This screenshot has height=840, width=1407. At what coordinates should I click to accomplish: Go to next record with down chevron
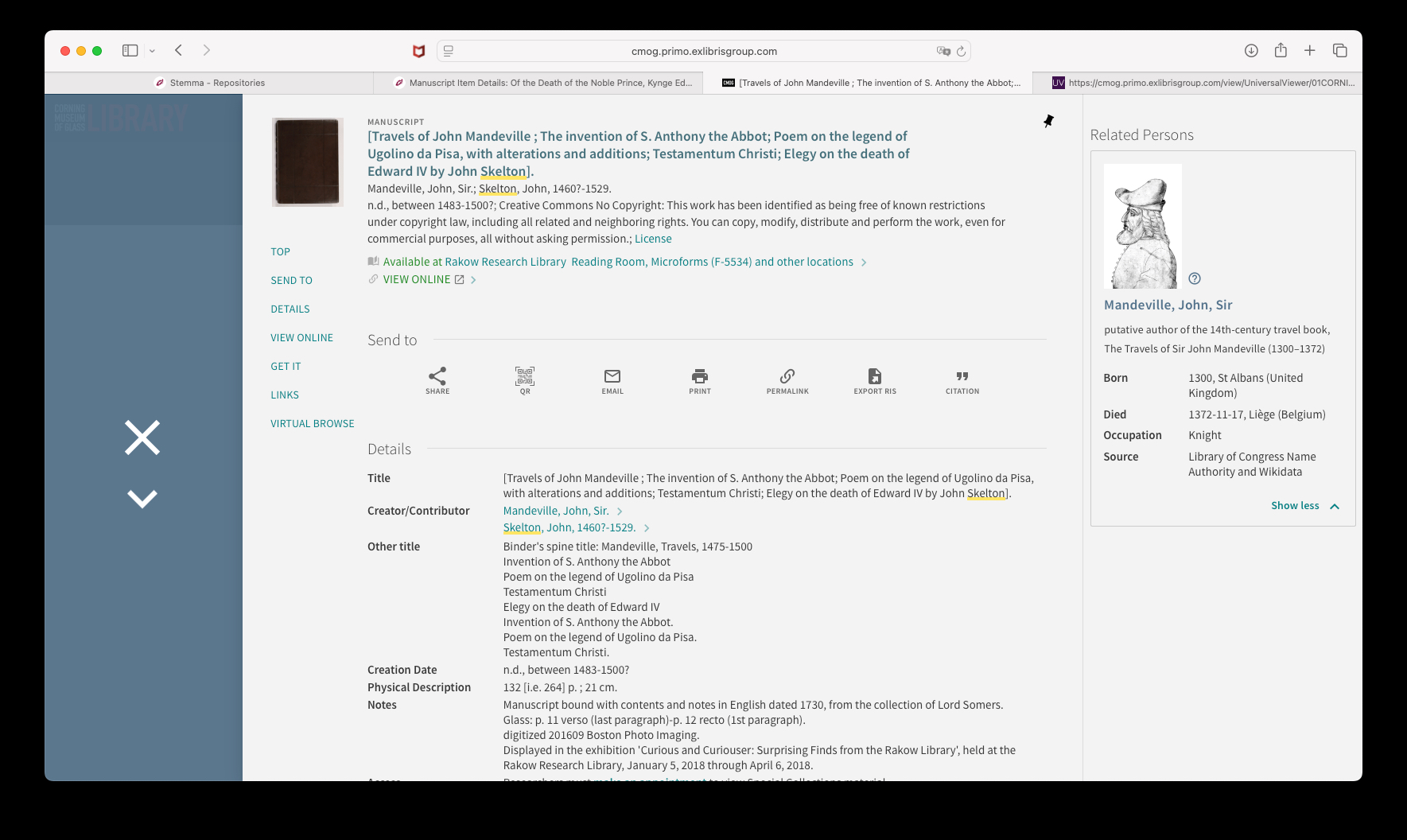142,499
